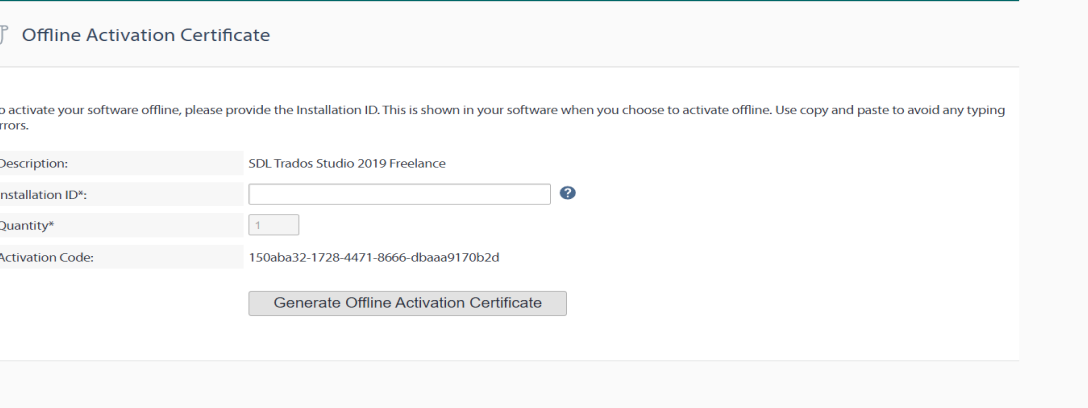Click the Activation Code label
Screen dimensions: 1088x408
point(46,257)
